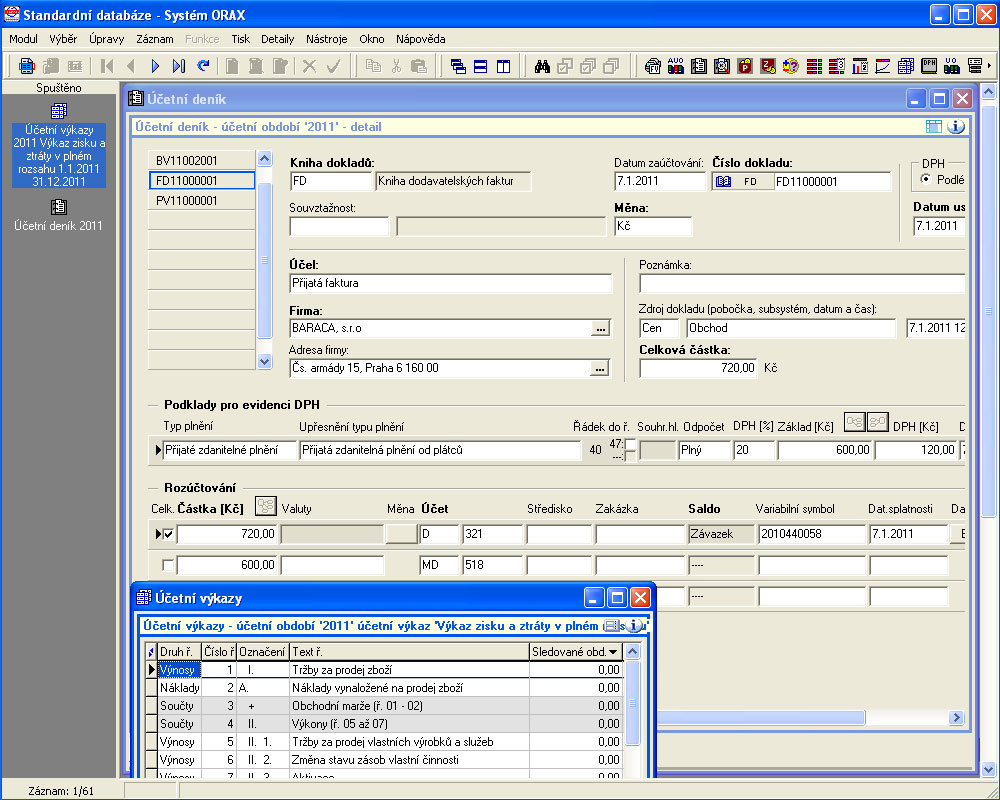Open the DPH book icon in toolbar
Screen dimensions: 1000x800
[x=929, y=66]
